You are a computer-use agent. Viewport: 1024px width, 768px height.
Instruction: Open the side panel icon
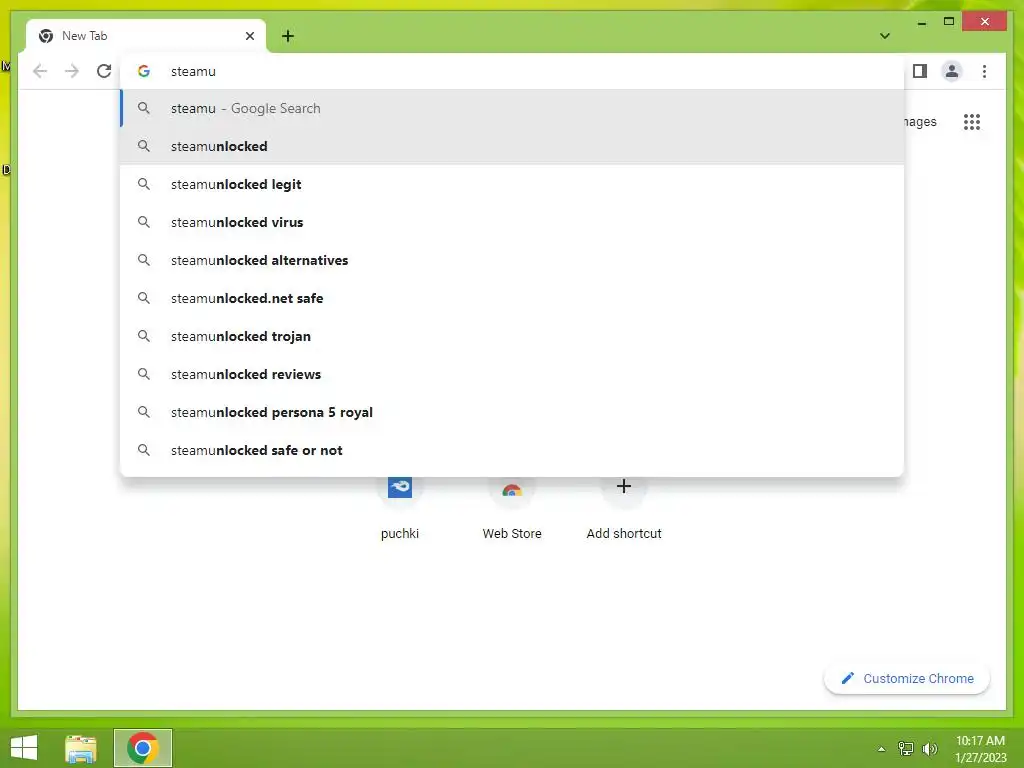[x=920, y=71]
